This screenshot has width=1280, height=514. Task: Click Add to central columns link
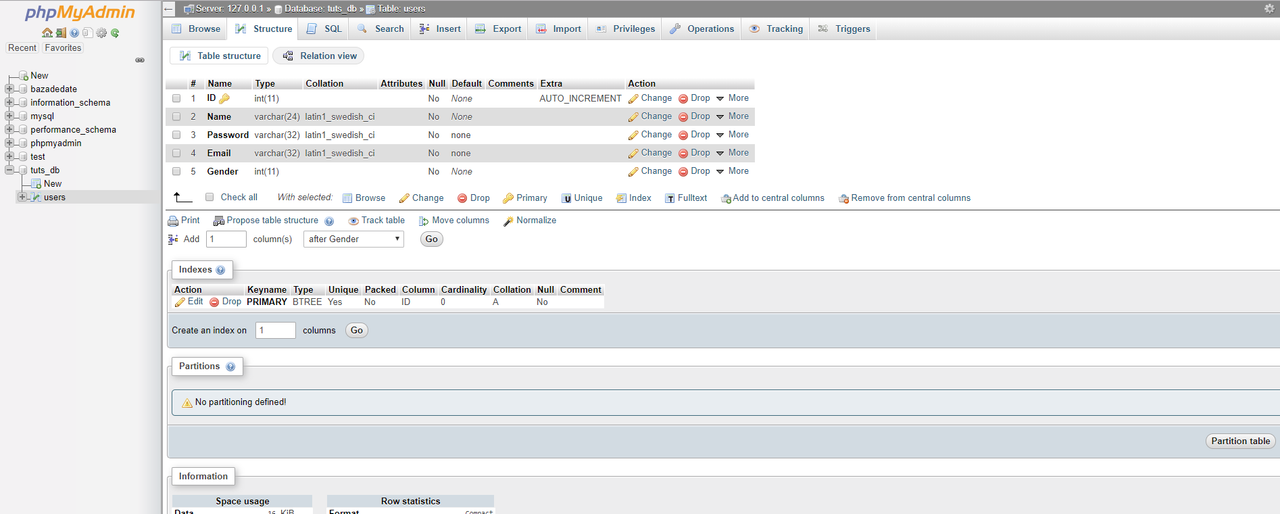pyautogui.click(x=772, y=198)
